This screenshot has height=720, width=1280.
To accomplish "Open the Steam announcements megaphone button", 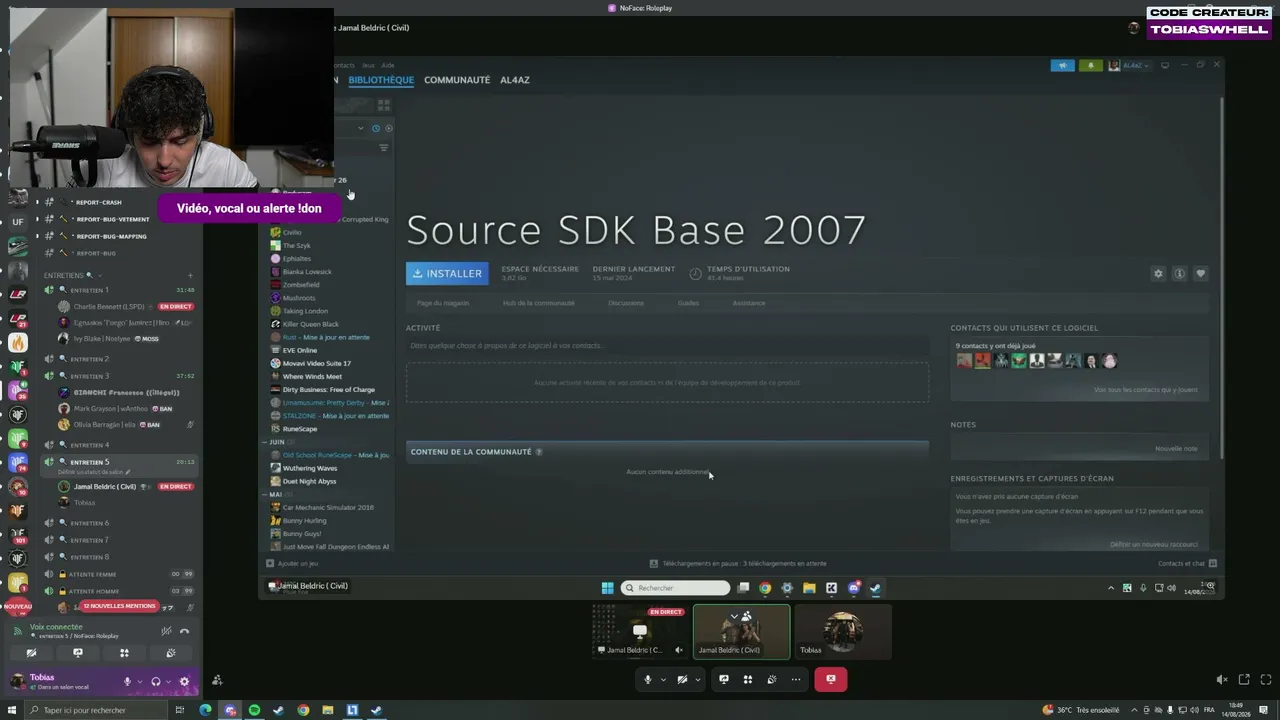I will click(x=1062, y=66).
